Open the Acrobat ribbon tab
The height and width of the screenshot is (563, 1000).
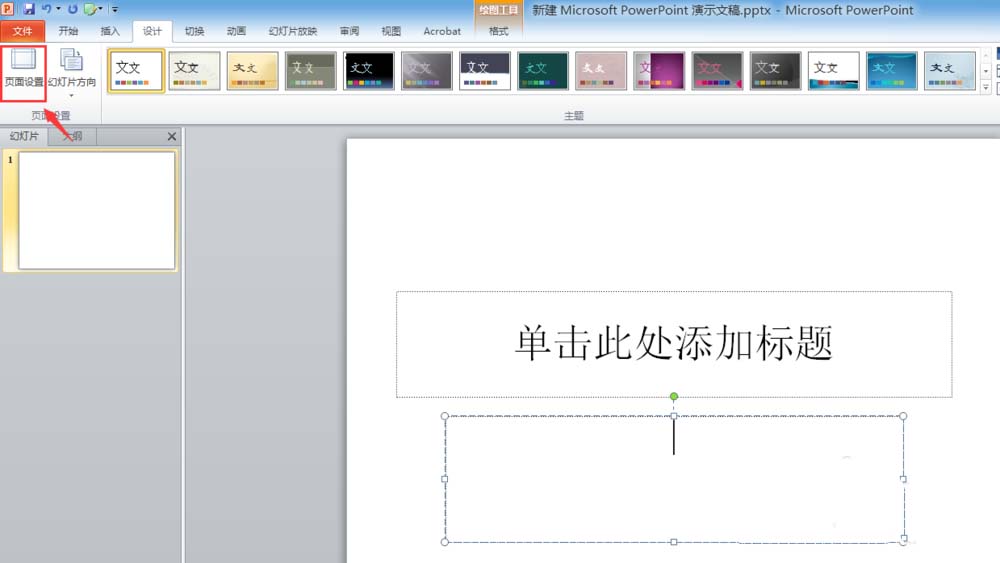click(x=442, y=31)
